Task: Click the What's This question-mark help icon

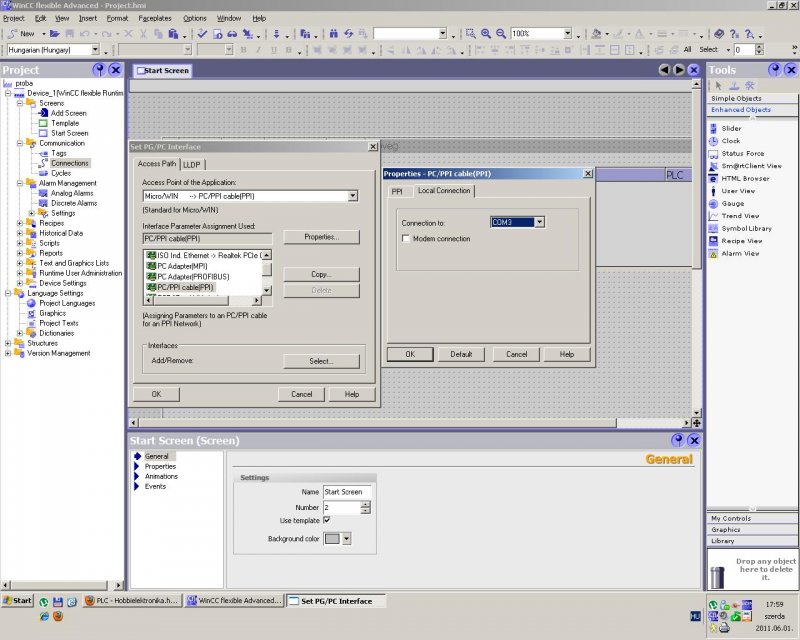Action: click(734, 34)
